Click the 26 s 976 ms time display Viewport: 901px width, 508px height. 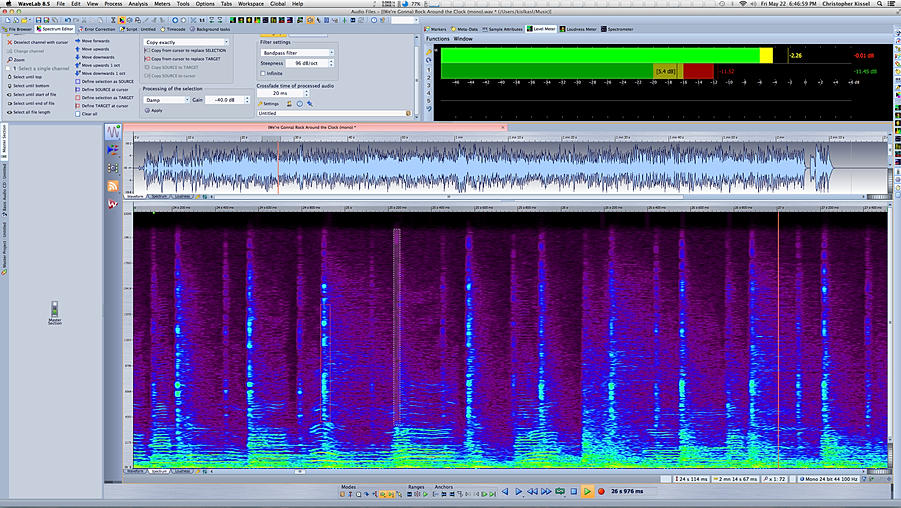pyautogui.click(x=627, y=491)
